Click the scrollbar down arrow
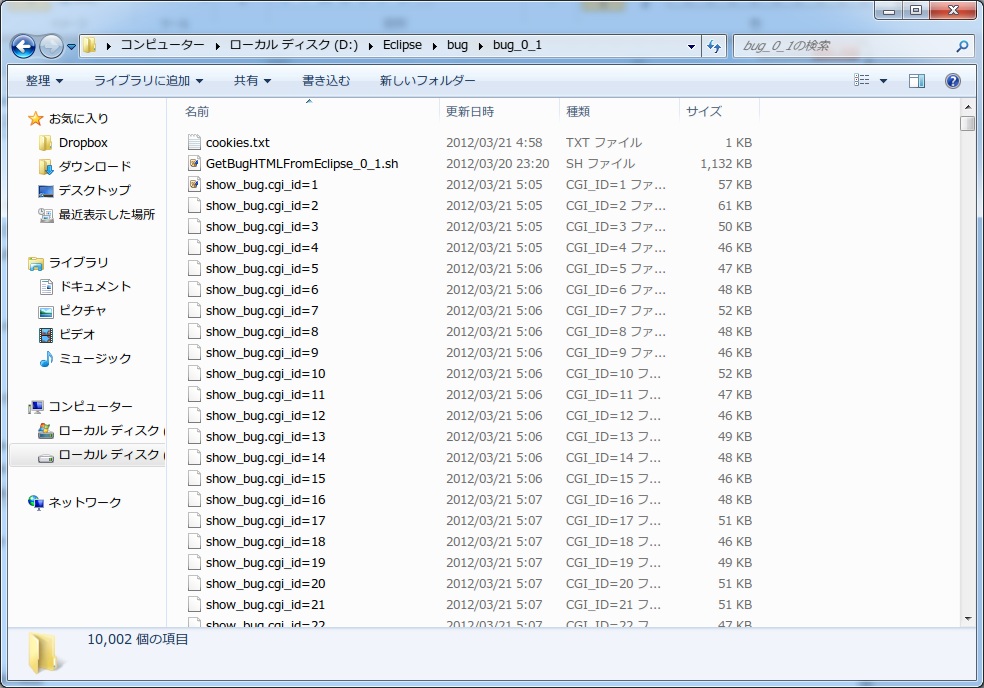 967,618
